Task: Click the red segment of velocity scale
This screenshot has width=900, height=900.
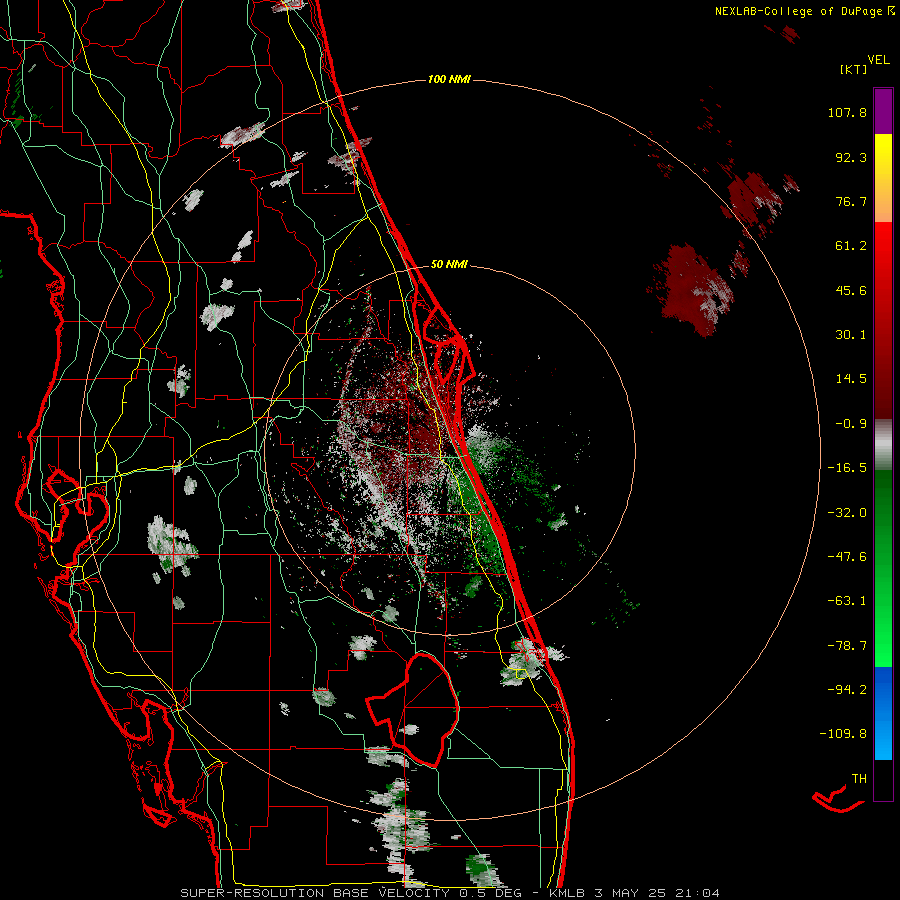Action: [883, 320]
